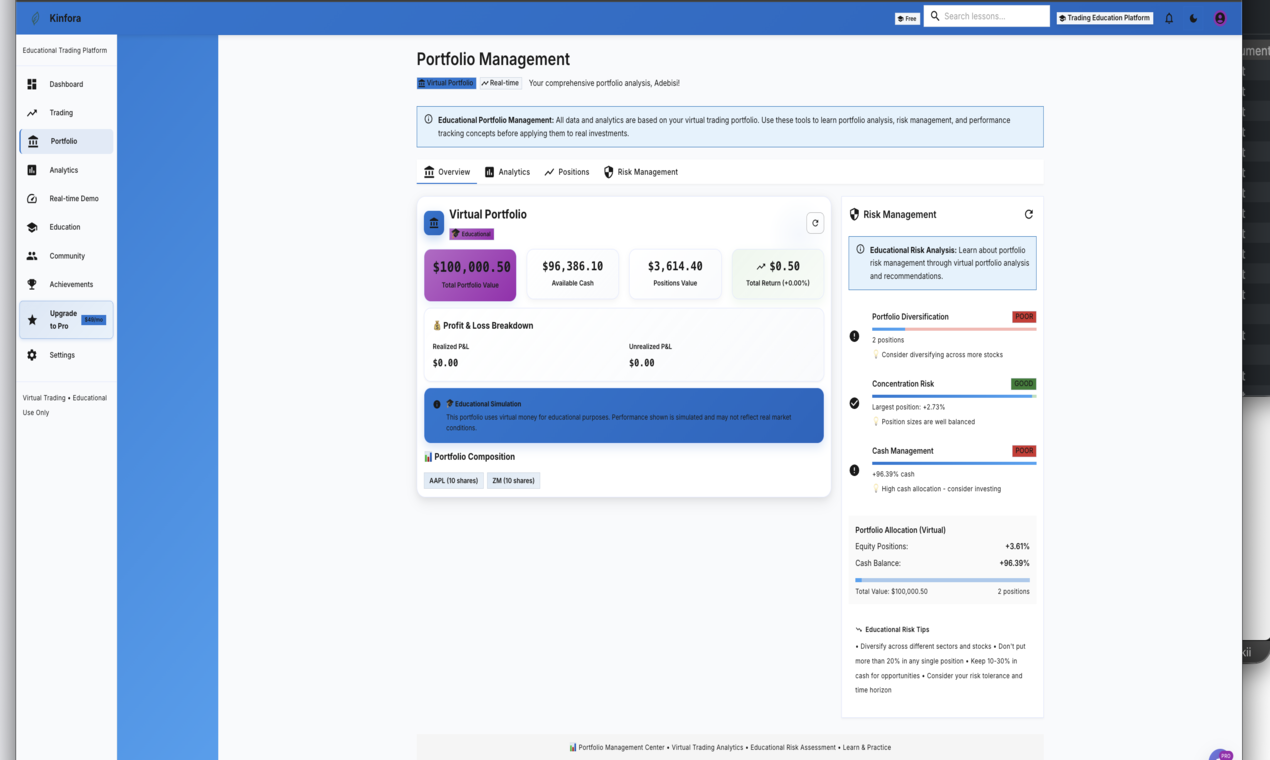
Task: Click the Achievements trophy icon
Action: click(x=32, y=284)
